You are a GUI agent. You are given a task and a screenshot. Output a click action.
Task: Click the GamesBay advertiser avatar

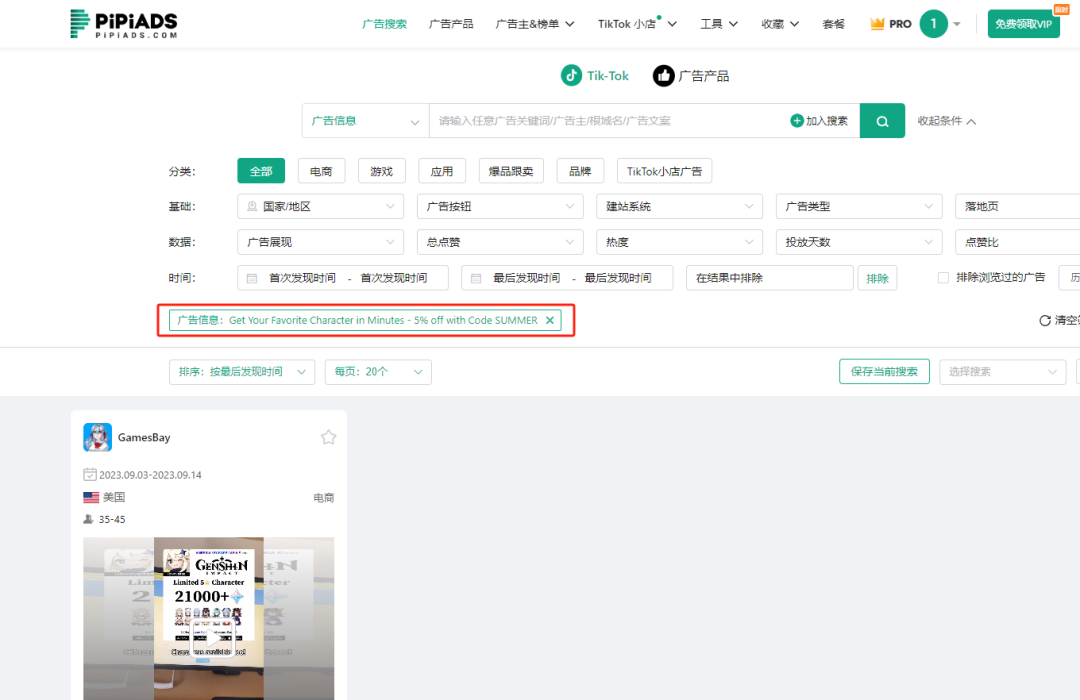coord(97,437)
